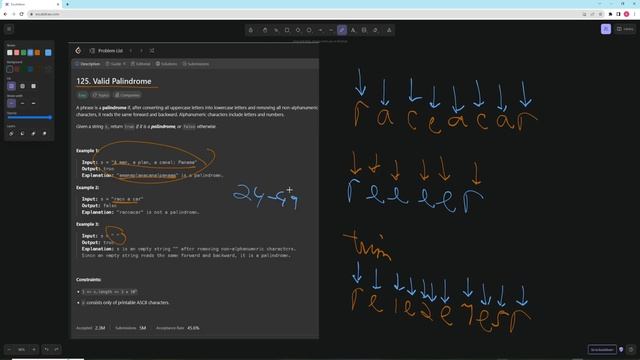640x360 pixels.
Task: Open the Library sidebar
Action: [625, 29]
